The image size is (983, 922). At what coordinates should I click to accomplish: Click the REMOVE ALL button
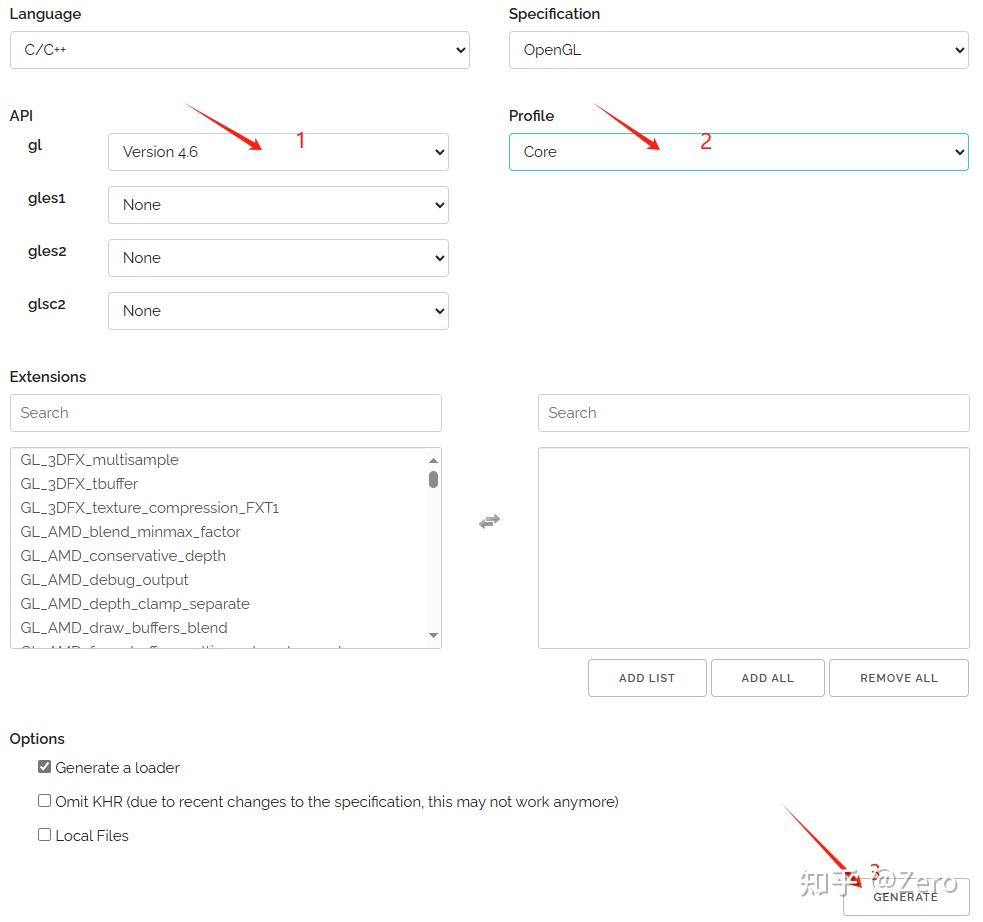click(x=898, y=678)
